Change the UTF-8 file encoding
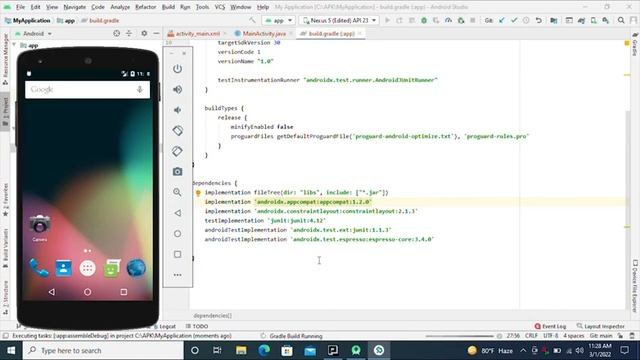 550,336
